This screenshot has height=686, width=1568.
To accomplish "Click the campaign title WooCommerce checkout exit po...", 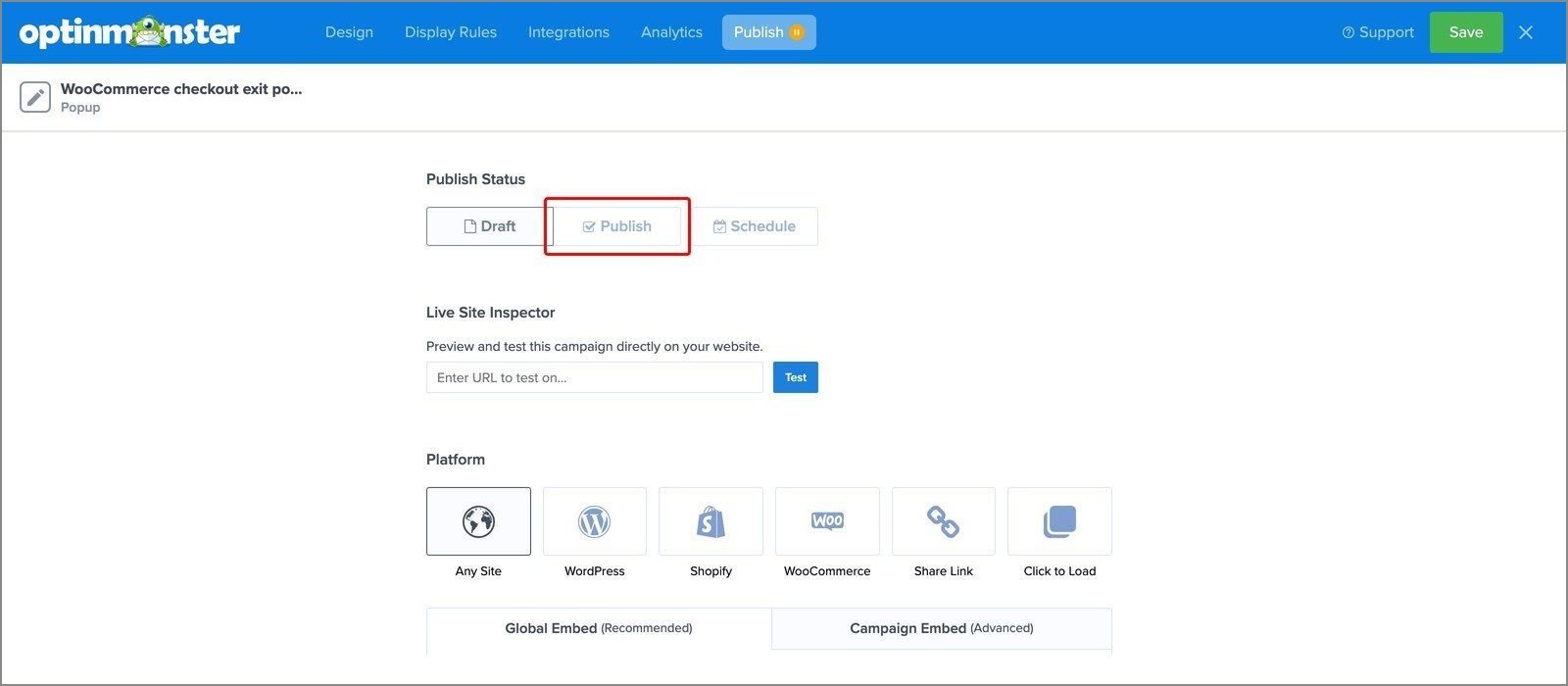I will click(181, 89).
